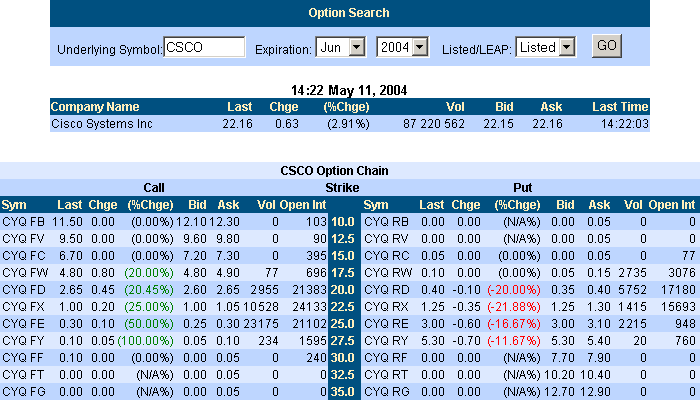
Task: Select the CYQ RB put option symbol
Action: point(386,221)
